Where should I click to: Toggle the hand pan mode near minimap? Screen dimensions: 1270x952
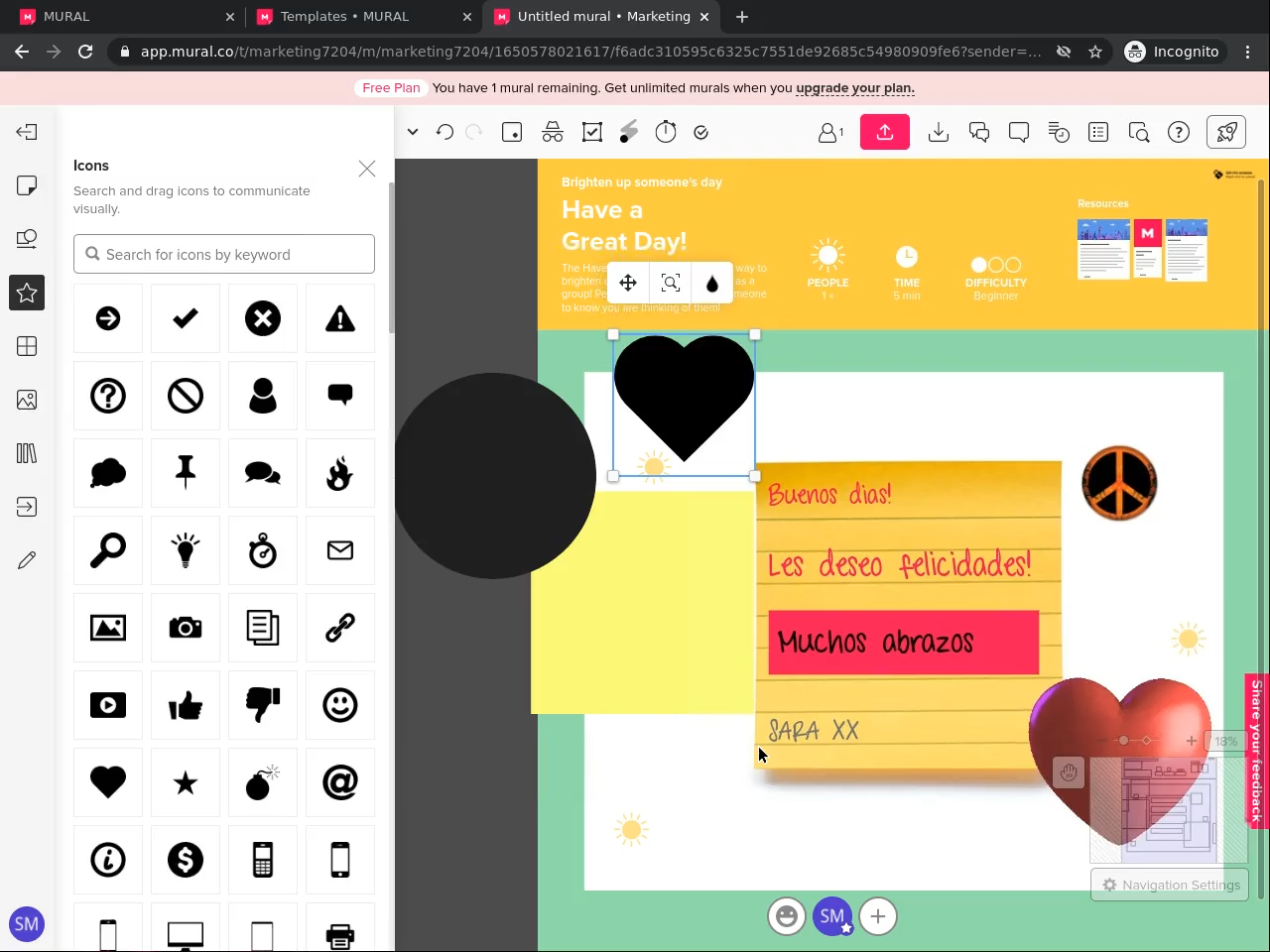[1069, 773]
